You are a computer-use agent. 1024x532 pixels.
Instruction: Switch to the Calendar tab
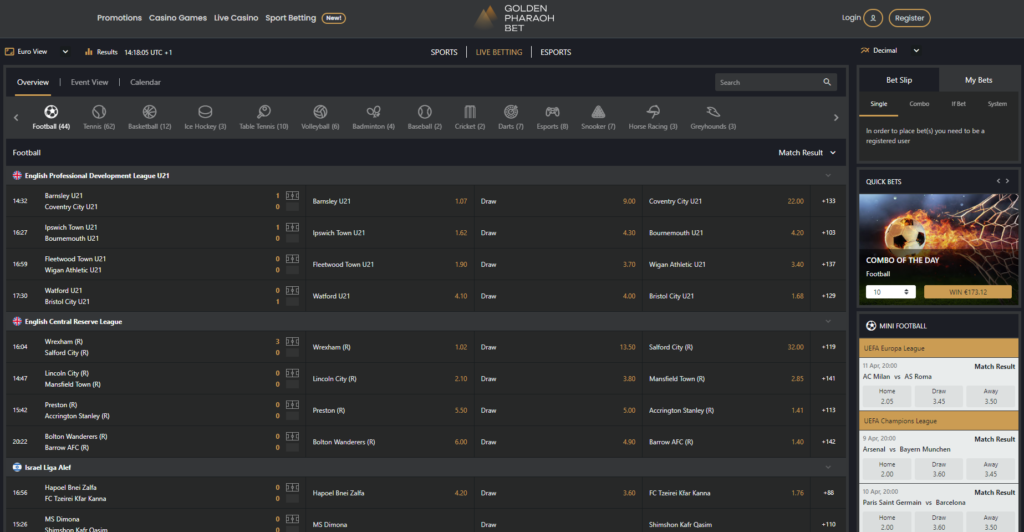pos(145,82)
